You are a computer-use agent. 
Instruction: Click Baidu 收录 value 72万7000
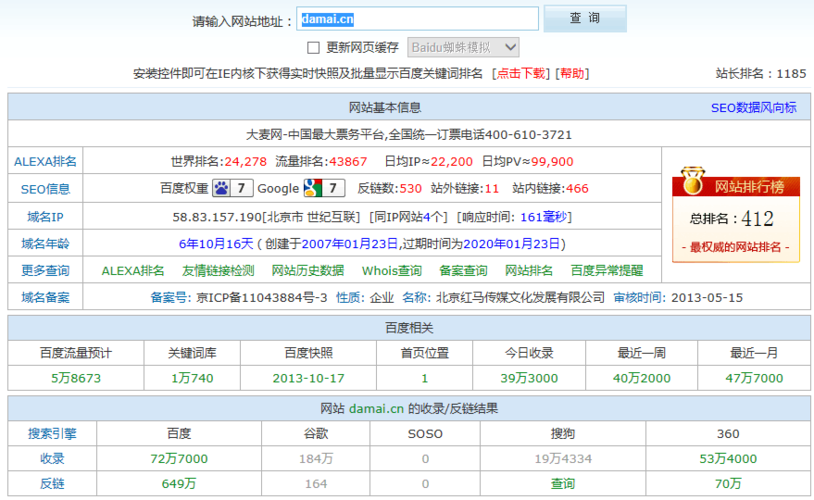(179, 458)
